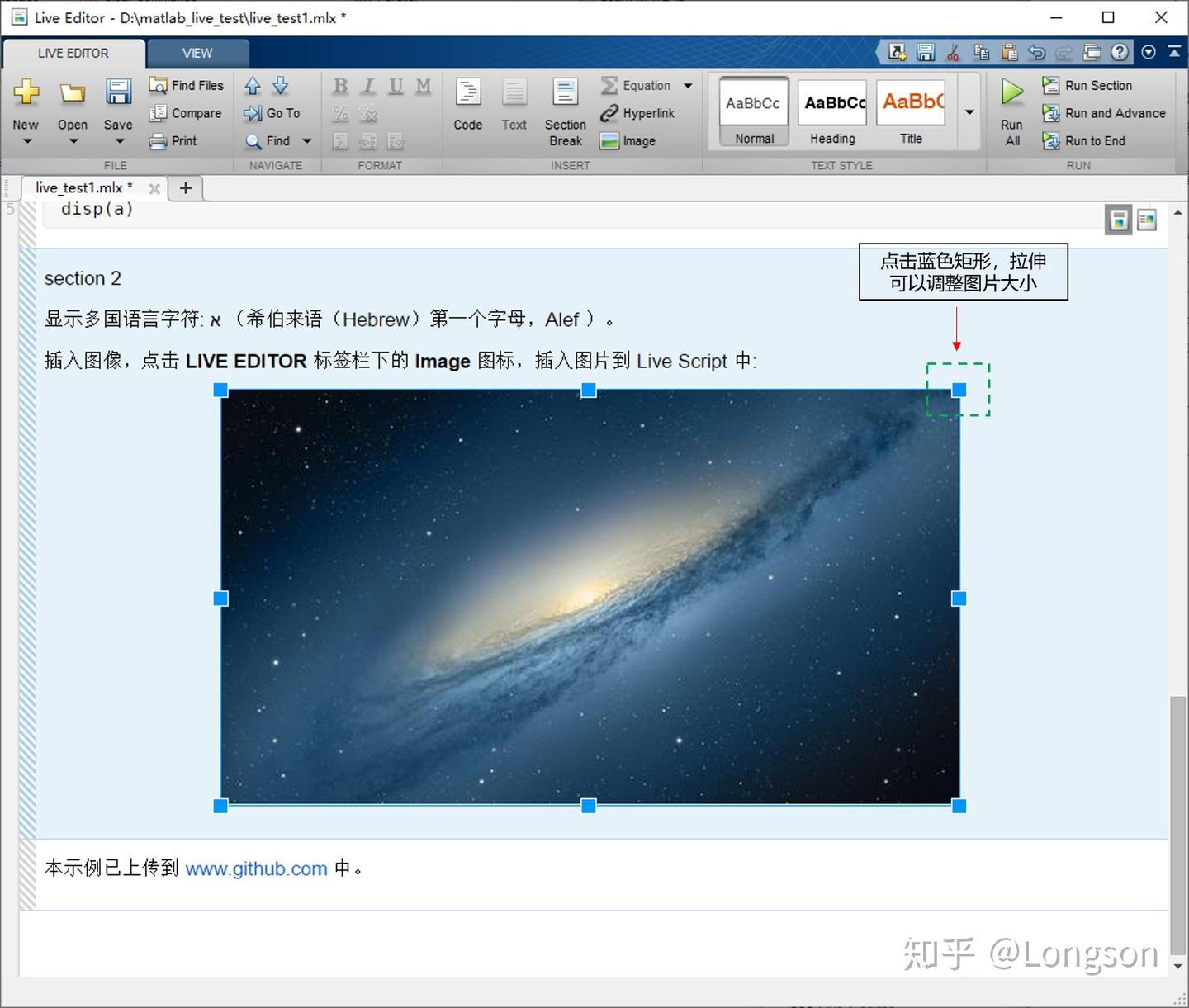Screen dimensions: 1189x1008
Task: Open the www.github.com hyperlink
Action: coord(257,868)
